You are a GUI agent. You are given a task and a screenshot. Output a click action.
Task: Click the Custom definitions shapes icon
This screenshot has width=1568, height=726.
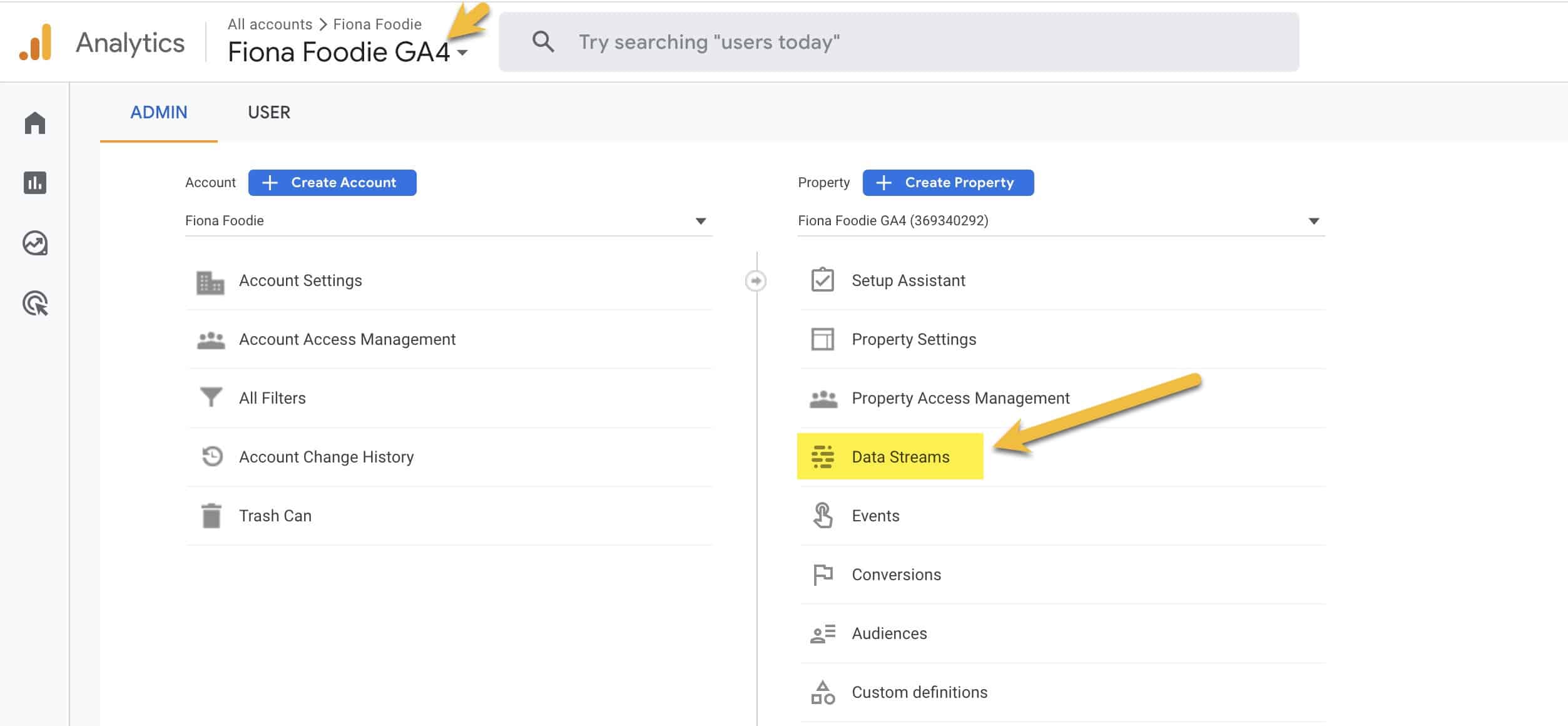[823, 692]
